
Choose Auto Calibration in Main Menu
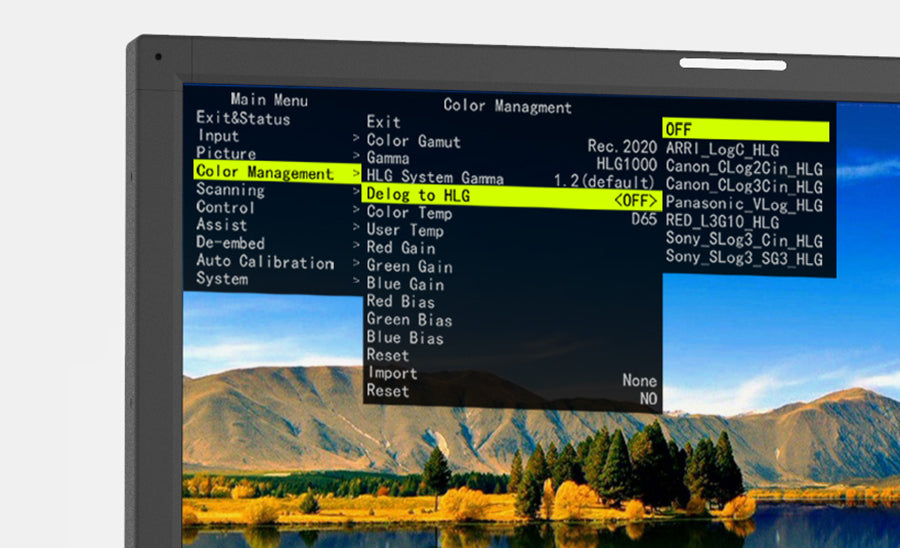tap(264, 262)
